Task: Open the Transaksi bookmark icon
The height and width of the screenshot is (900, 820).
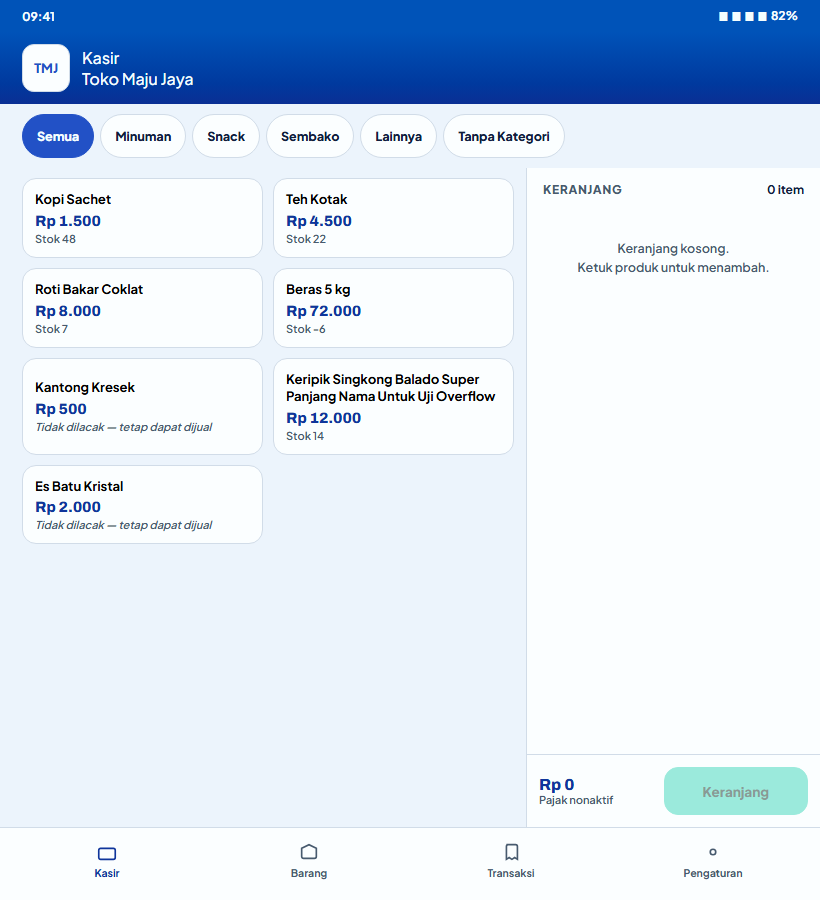Action: point(511,852)
